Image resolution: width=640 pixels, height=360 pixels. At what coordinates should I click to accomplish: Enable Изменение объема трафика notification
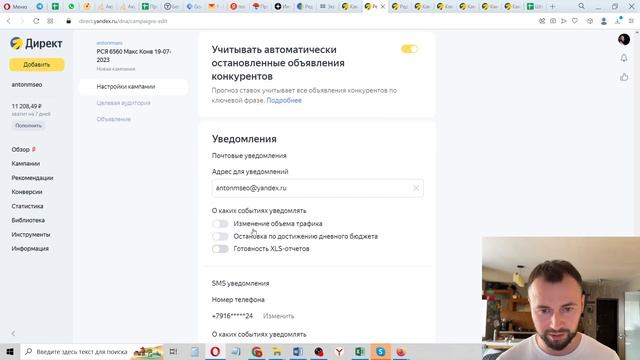(220, 224)
